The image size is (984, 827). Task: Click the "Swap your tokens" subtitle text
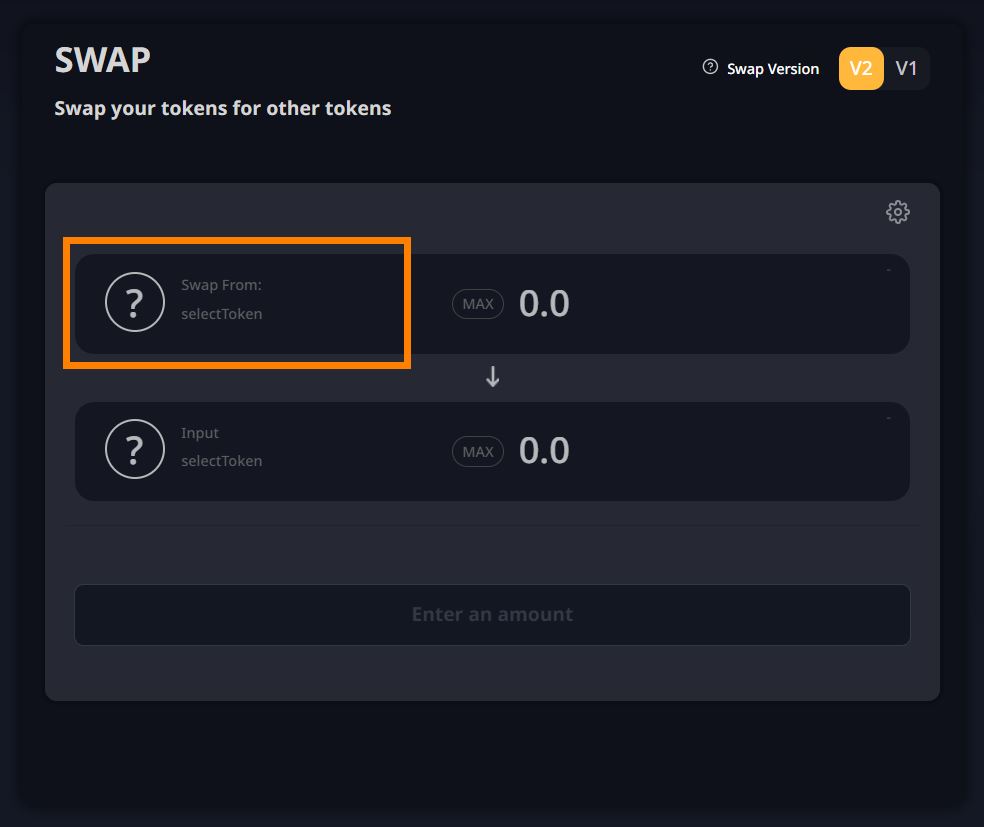click(222, 108)
